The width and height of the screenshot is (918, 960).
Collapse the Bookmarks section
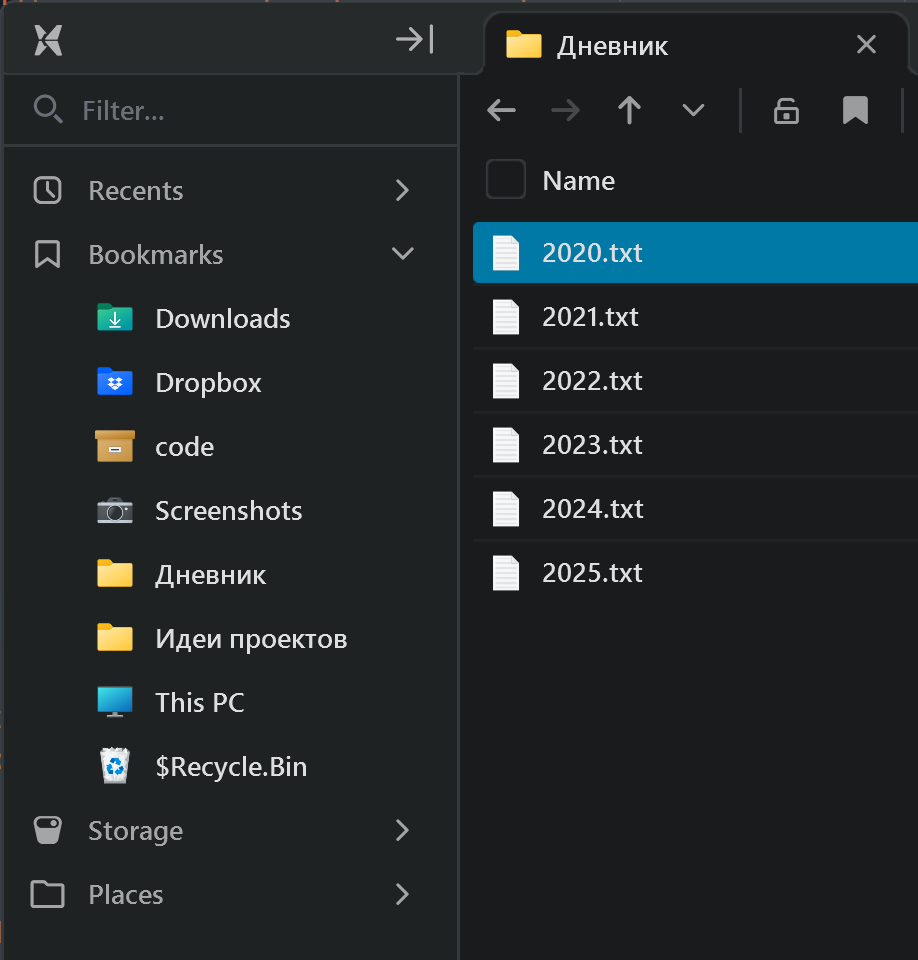point(402,255)
